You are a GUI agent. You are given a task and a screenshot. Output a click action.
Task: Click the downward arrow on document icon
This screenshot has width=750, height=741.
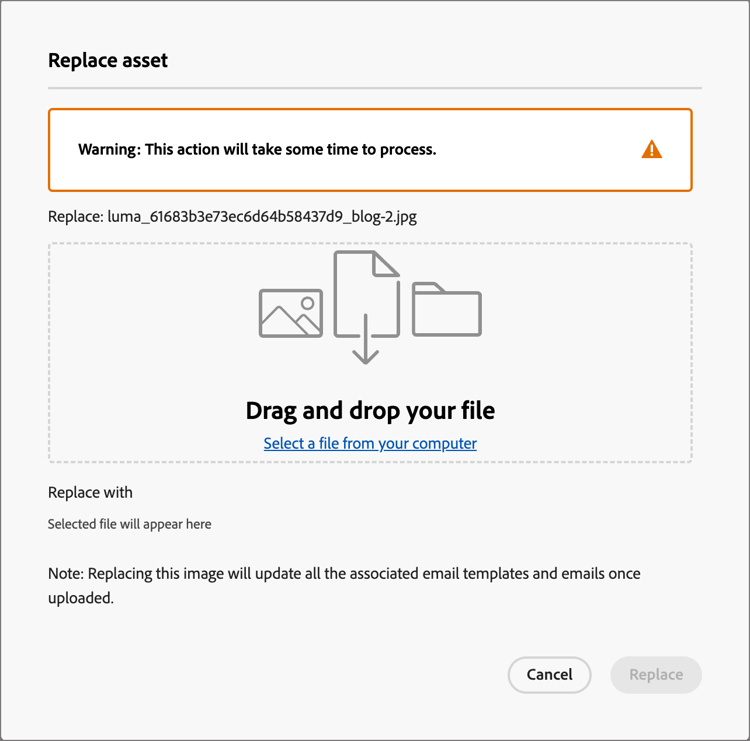pos(366,340)
